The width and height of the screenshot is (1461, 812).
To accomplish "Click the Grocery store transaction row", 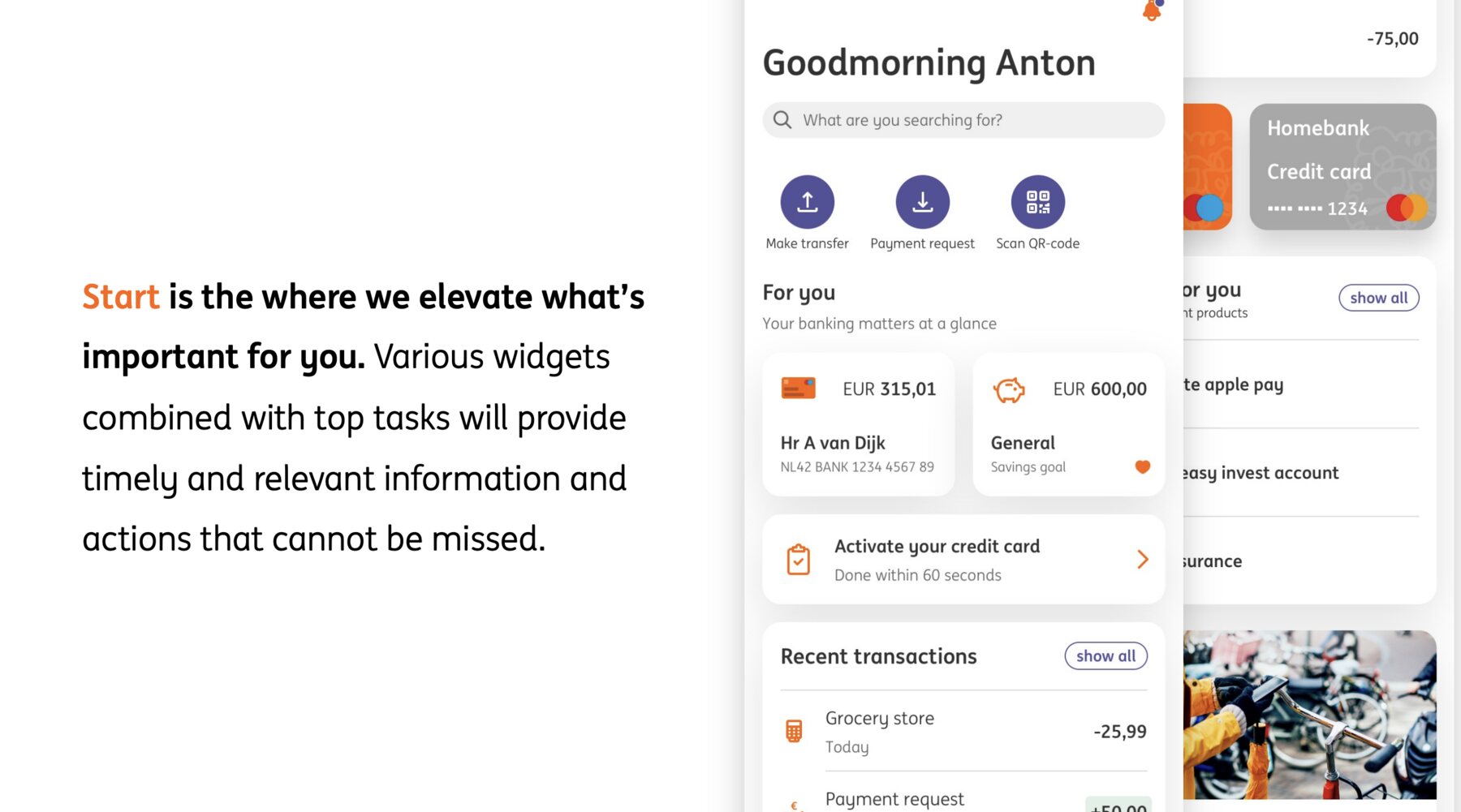I will click(963, 731).
